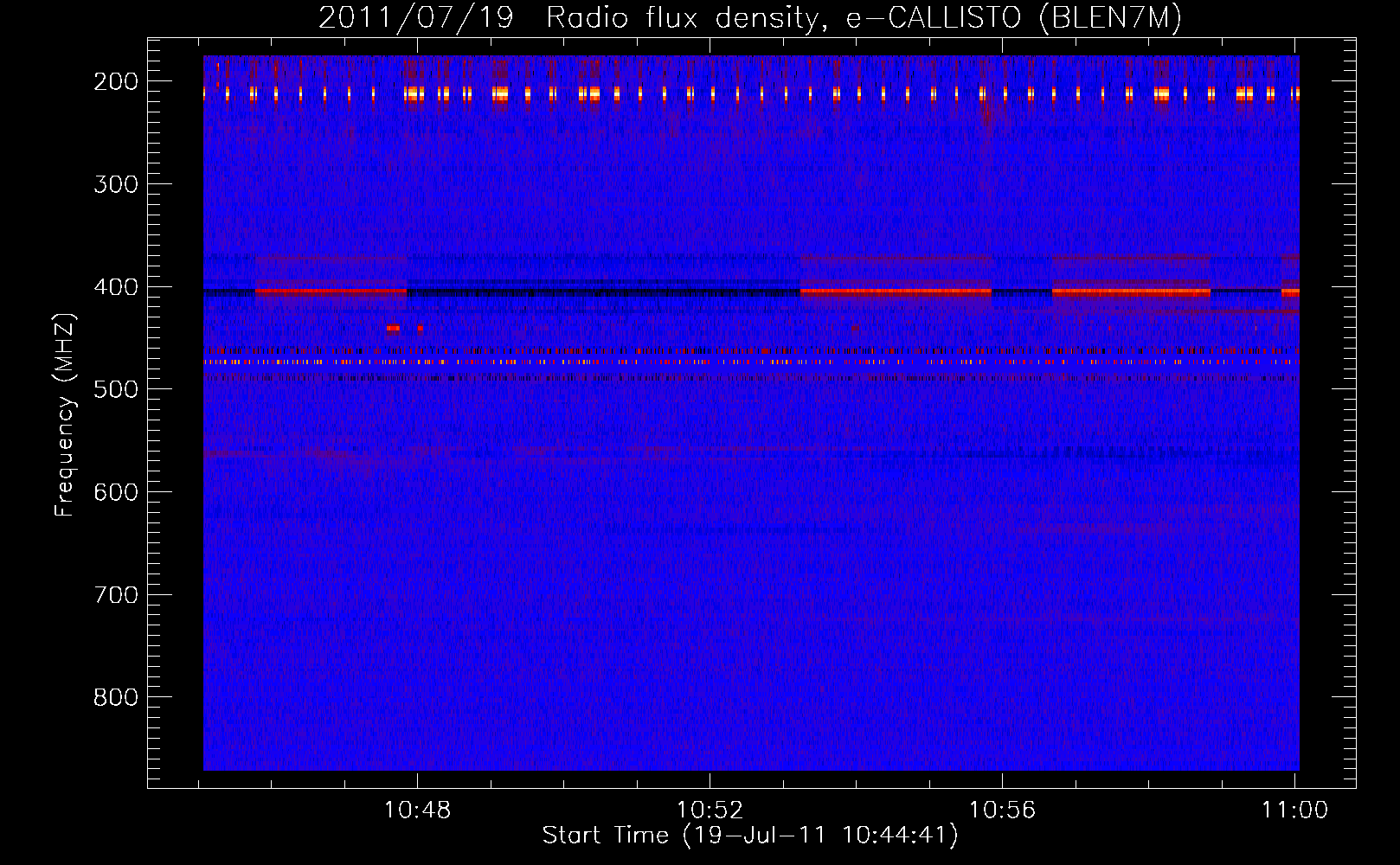Select the 800 frequency tick label
Viewport: 1400px width, 865px height.
(116, 697)
